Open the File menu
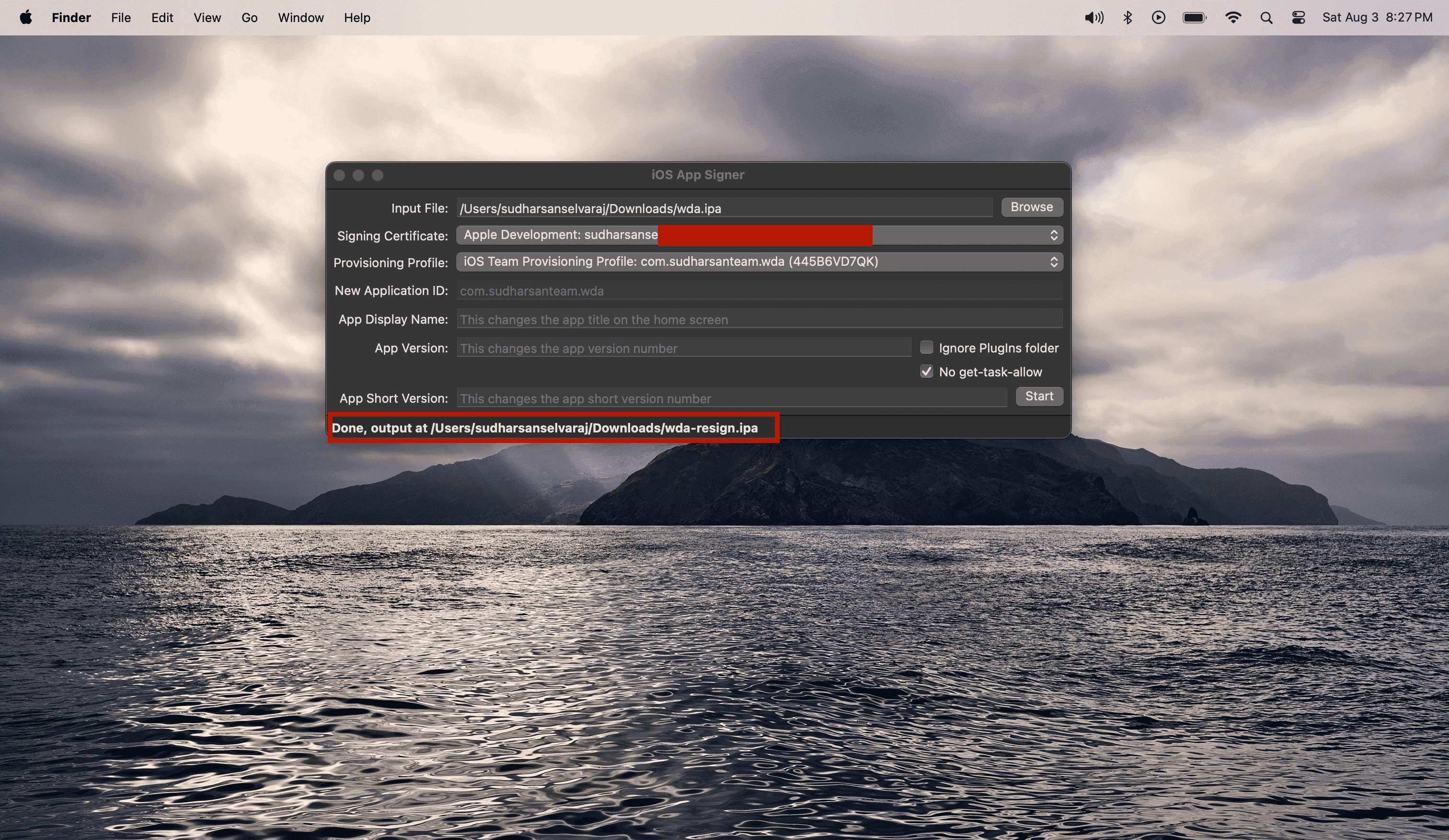Viewport: 1449px width, 840px height. 121,17
